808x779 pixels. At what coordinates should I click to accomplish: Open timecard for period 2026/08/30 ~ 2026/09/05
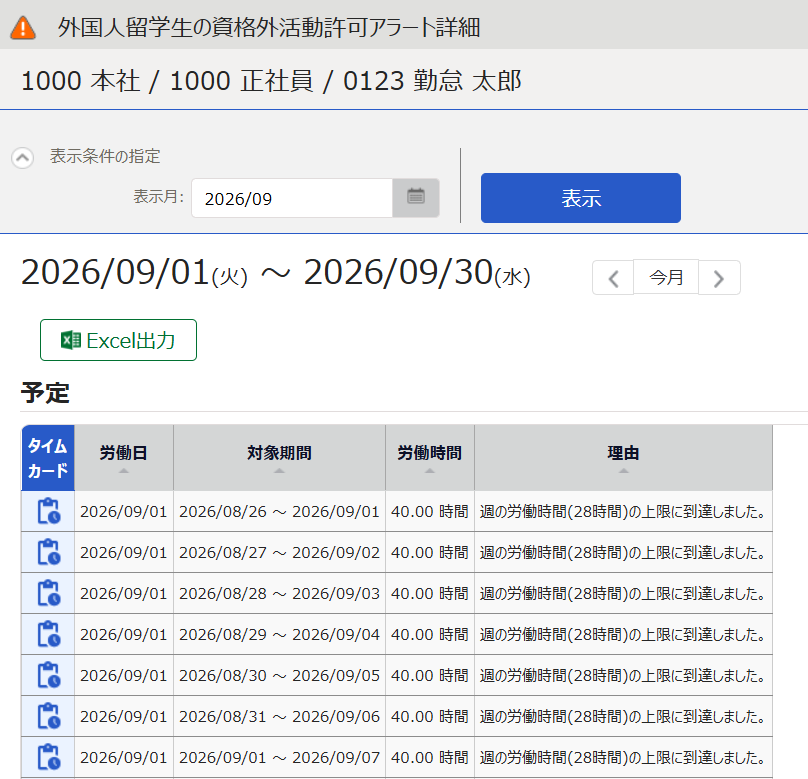(48, 675)
